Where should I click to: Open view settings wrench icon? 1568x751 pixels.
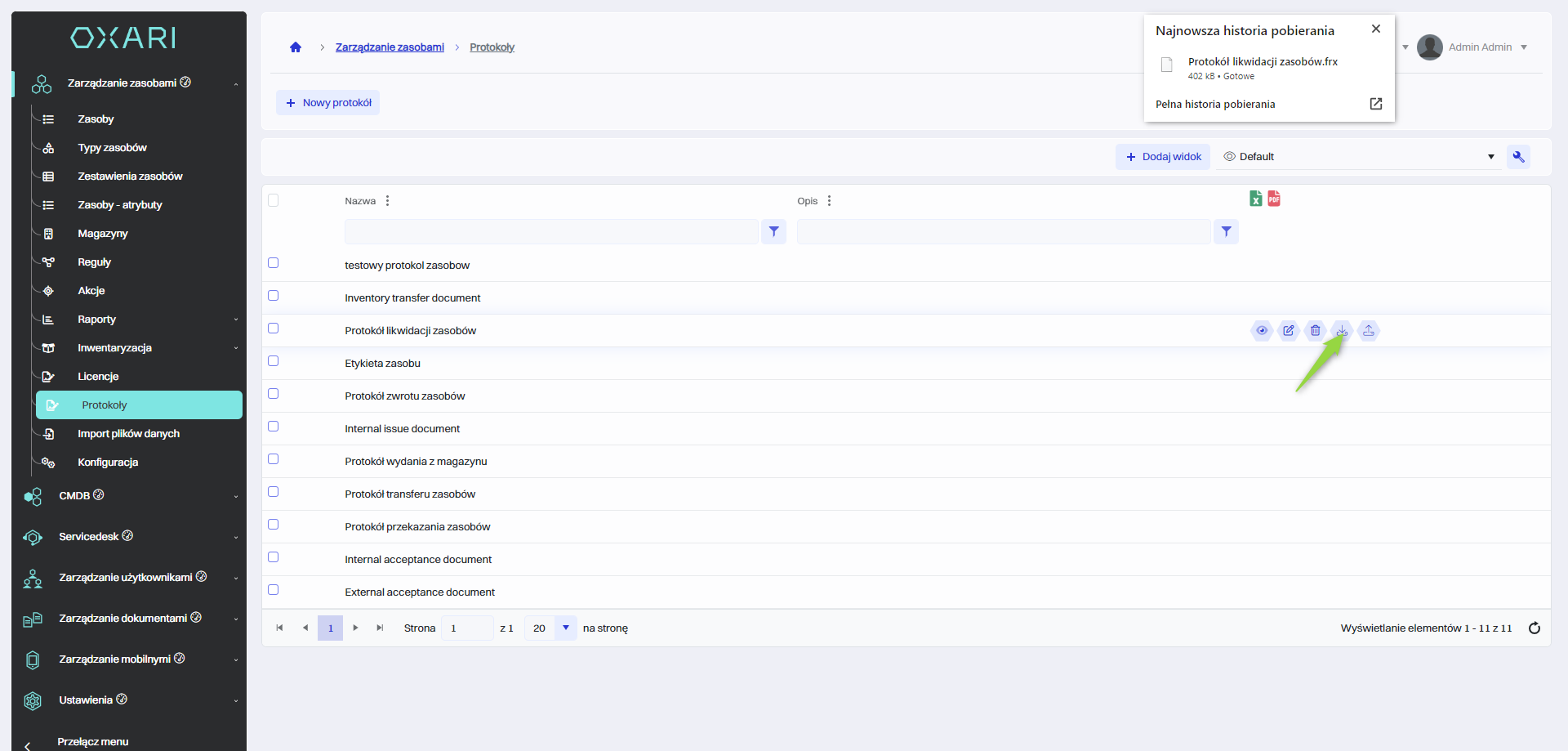1518,157
